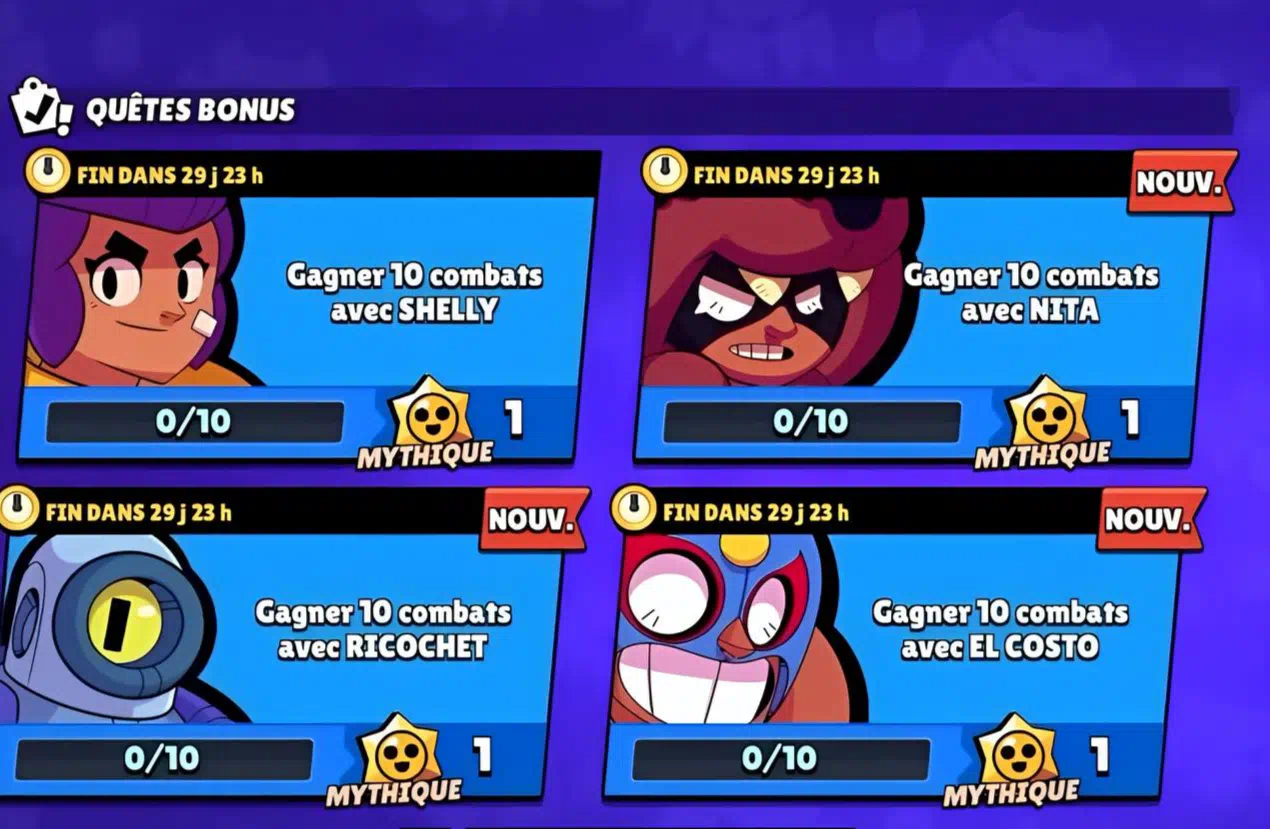Screen dimensions: 1270x829
Task: Click the 0/10 progress bar for El Costo
Action: coord(781,759)
